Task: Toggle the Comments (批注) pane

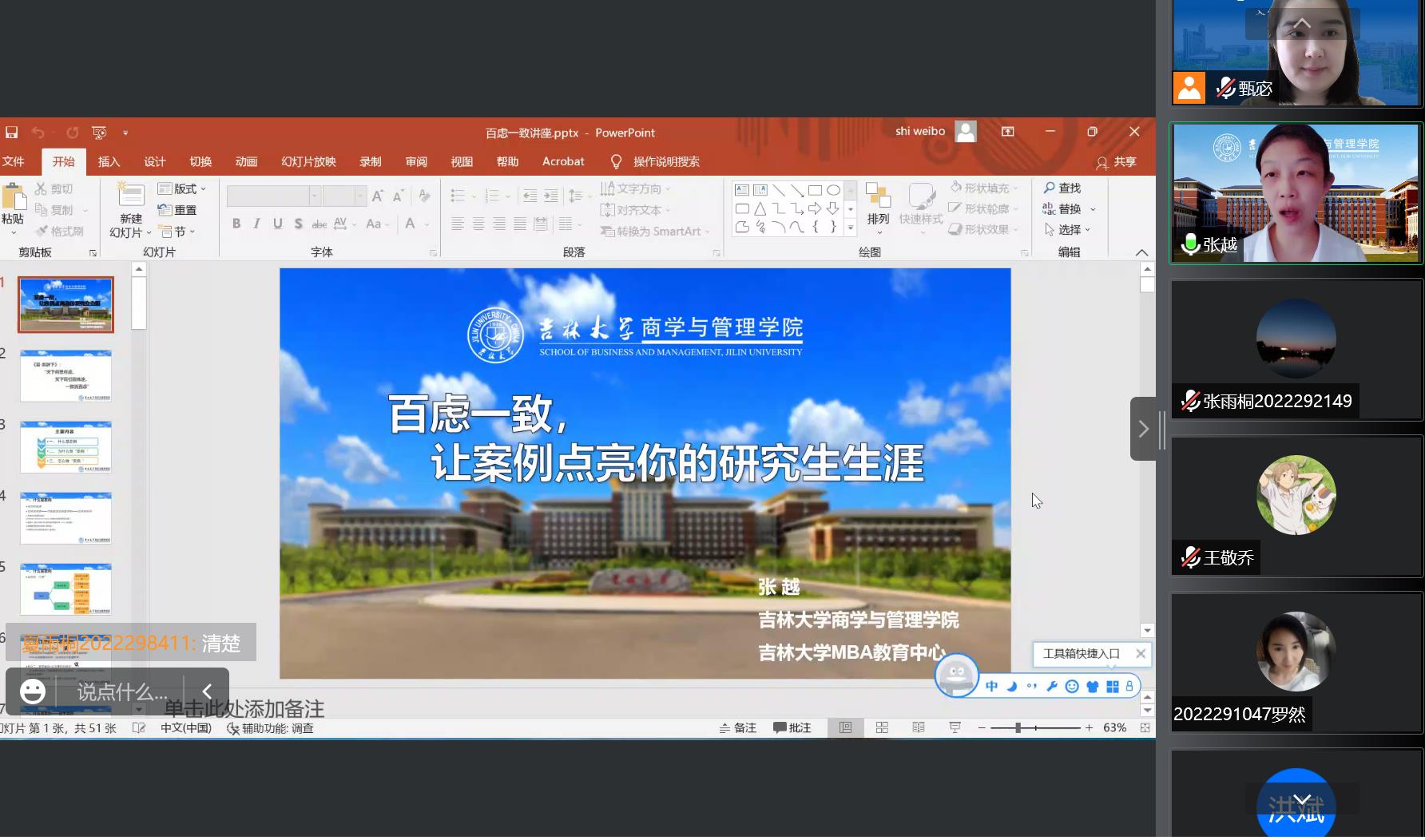Action: point(792,727)
